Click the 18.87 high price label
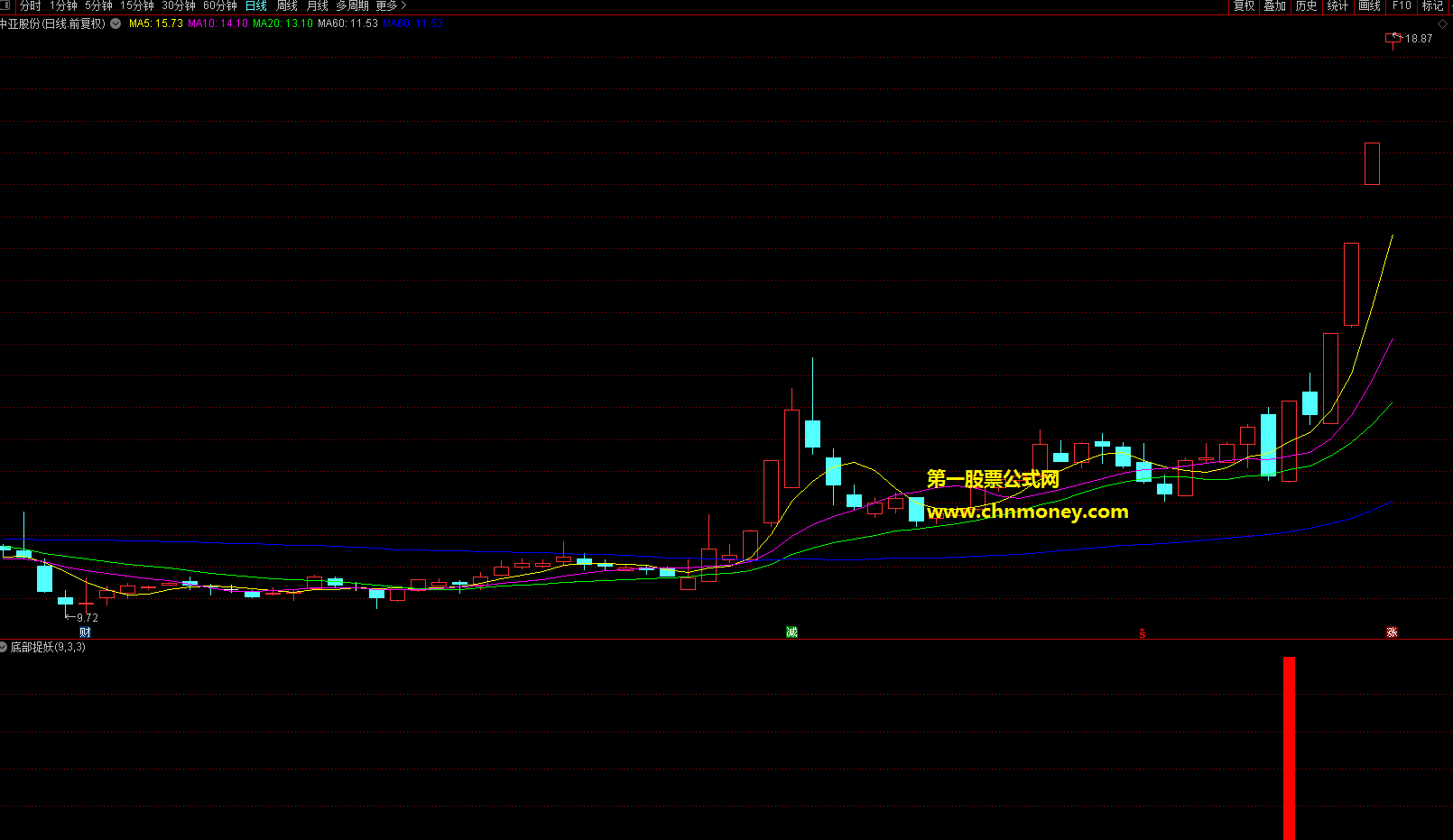The width and height of the screenshot is (1453, 840). (x=1419, y=39)
